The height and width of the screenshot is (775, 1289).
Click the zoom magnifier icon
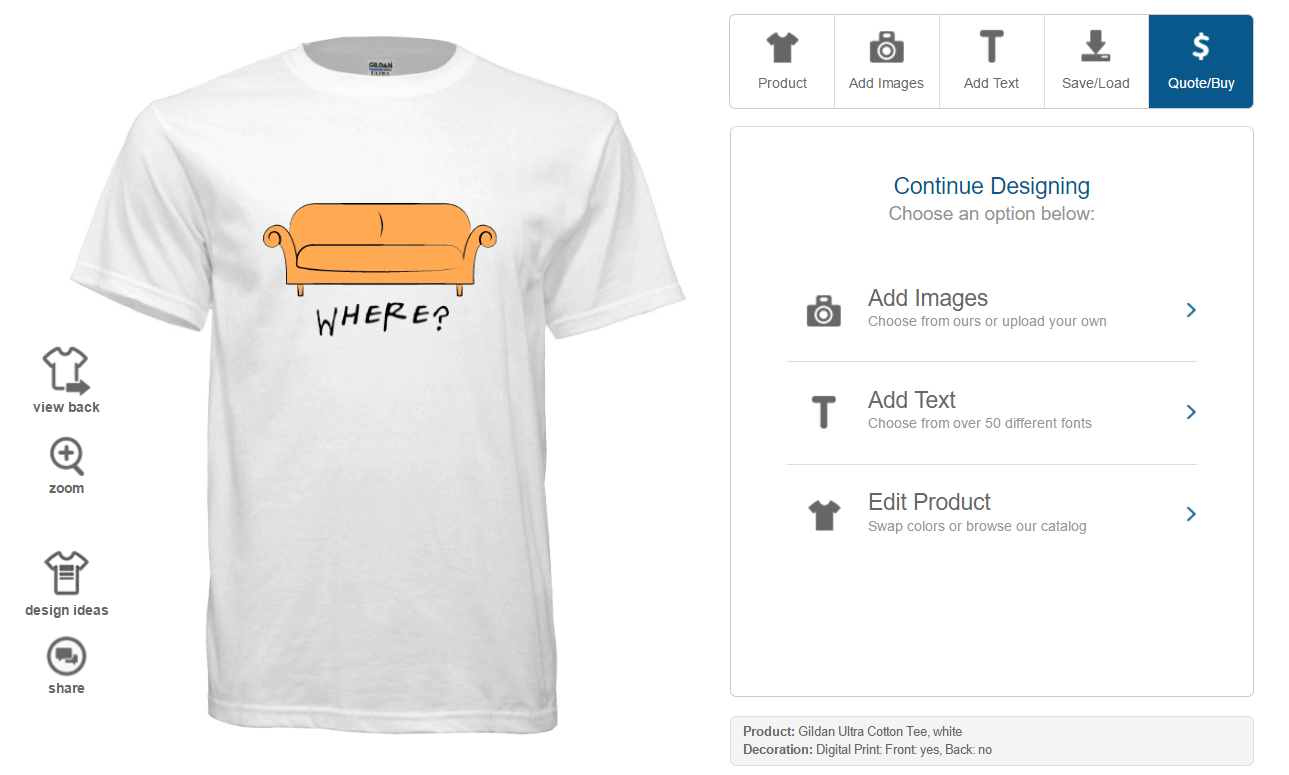[67, 457]
